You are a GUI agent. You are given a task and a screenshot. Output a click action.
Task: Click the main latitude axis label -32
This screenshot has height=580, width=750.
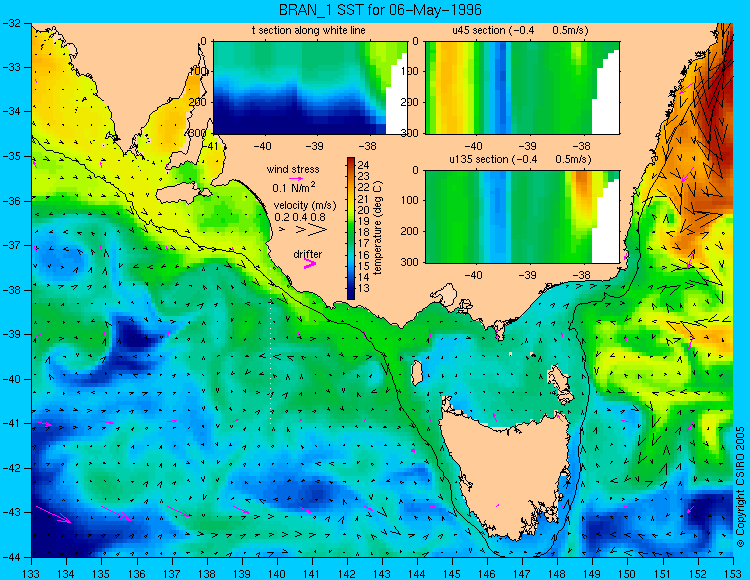[x=13, y=22]
